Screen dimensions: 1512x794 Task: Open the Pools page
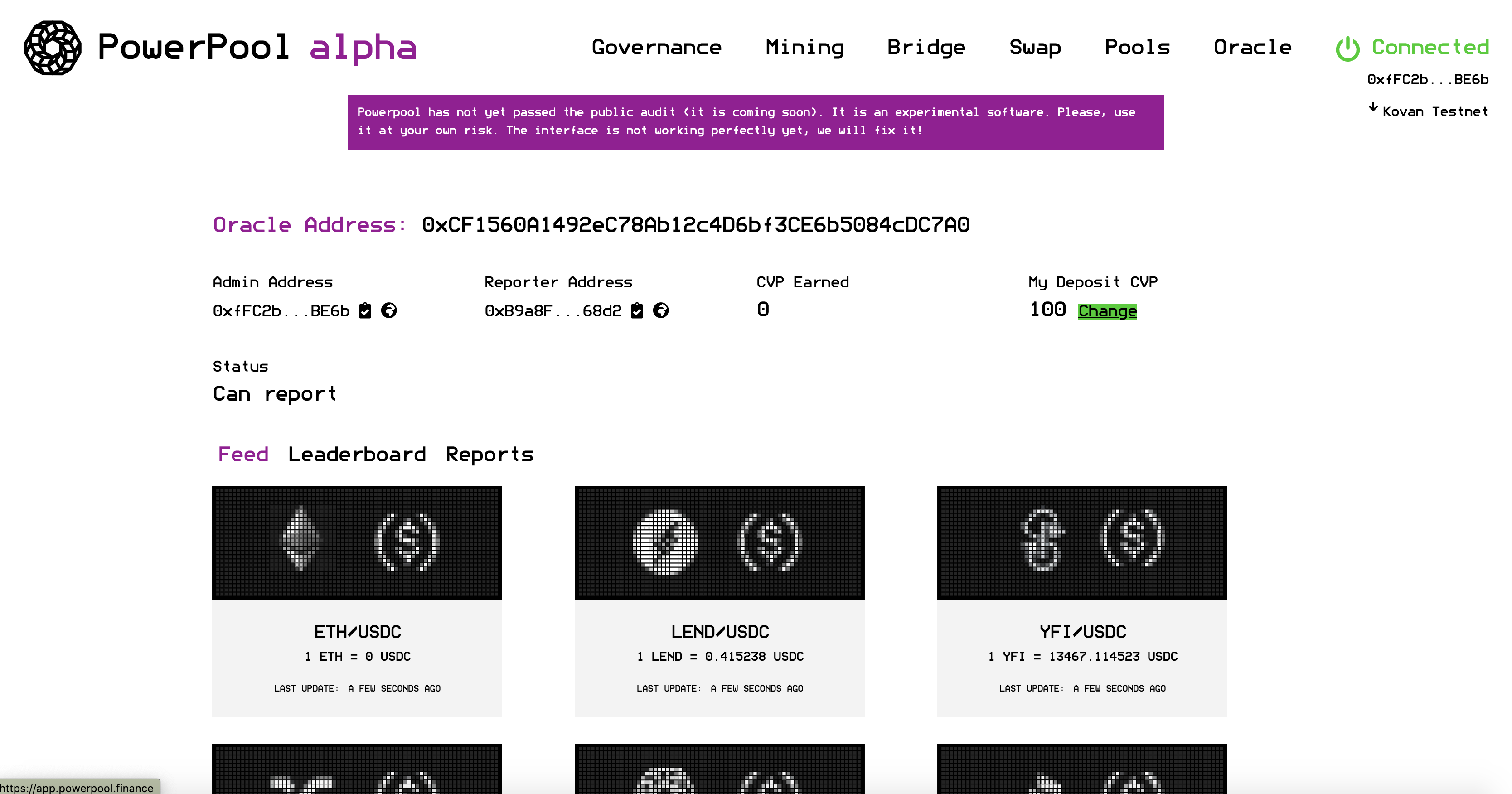(1137, 47)
